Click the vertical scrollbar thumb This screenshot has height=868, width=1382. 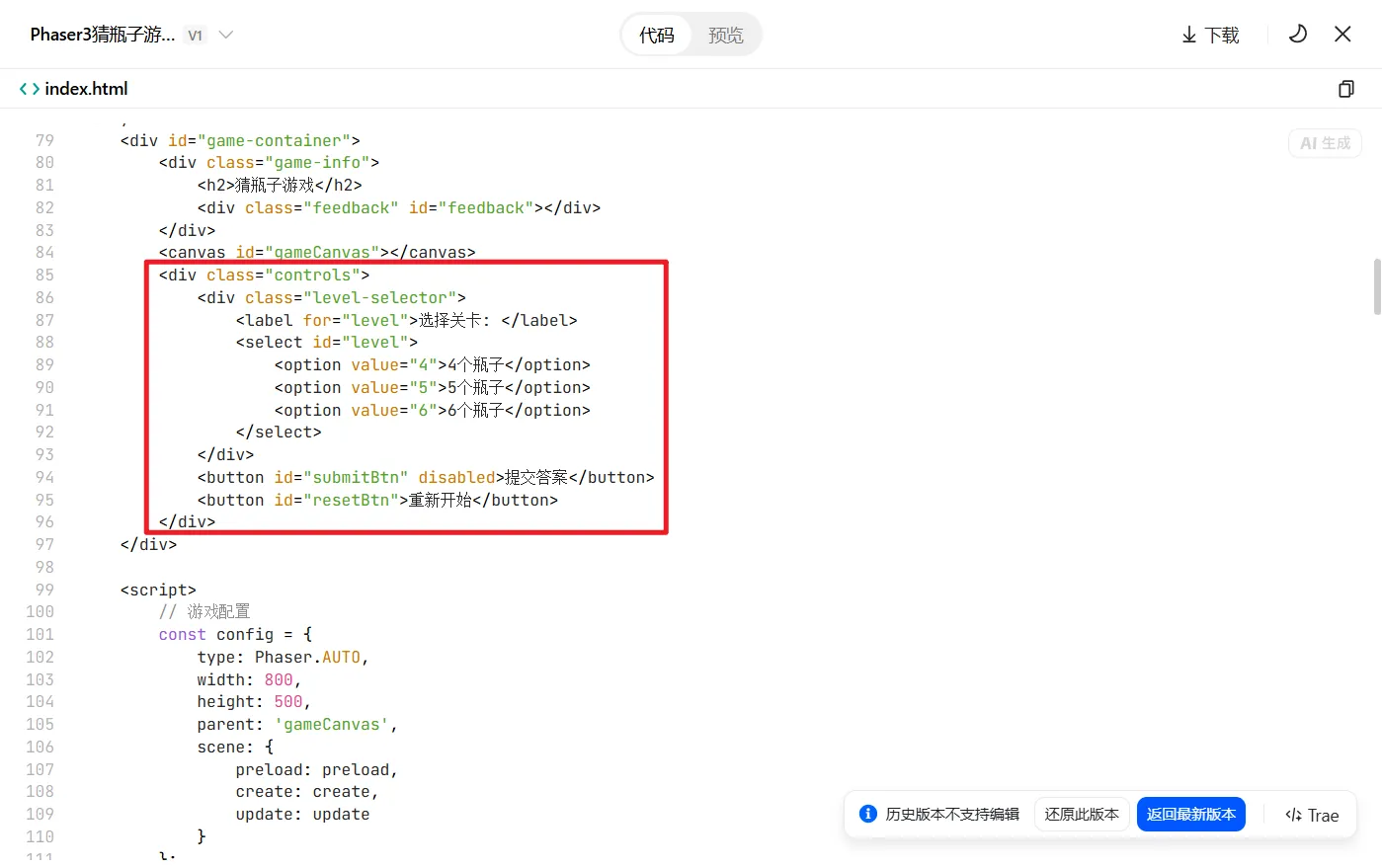[x=1377, y=286]
